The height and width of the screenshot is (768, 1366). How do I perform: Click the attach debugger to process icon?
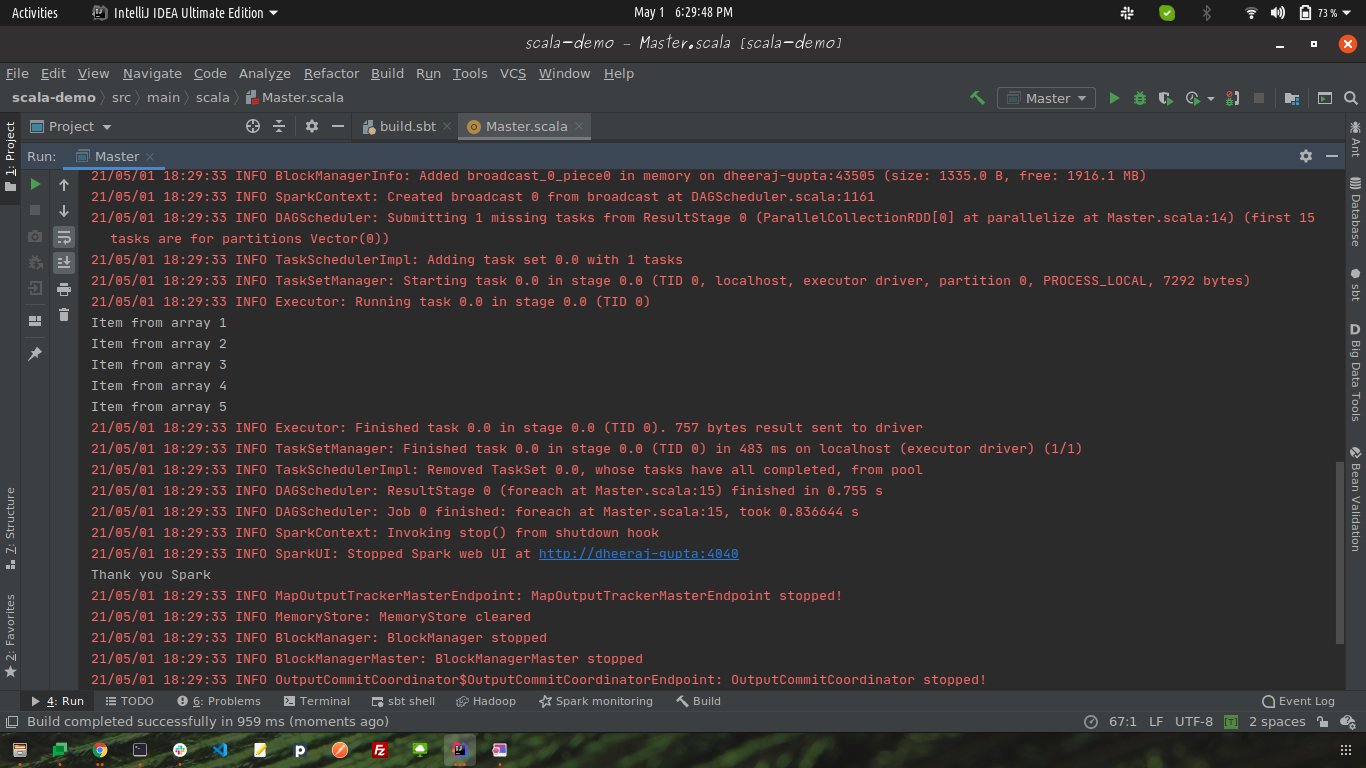pos(1233,98)
